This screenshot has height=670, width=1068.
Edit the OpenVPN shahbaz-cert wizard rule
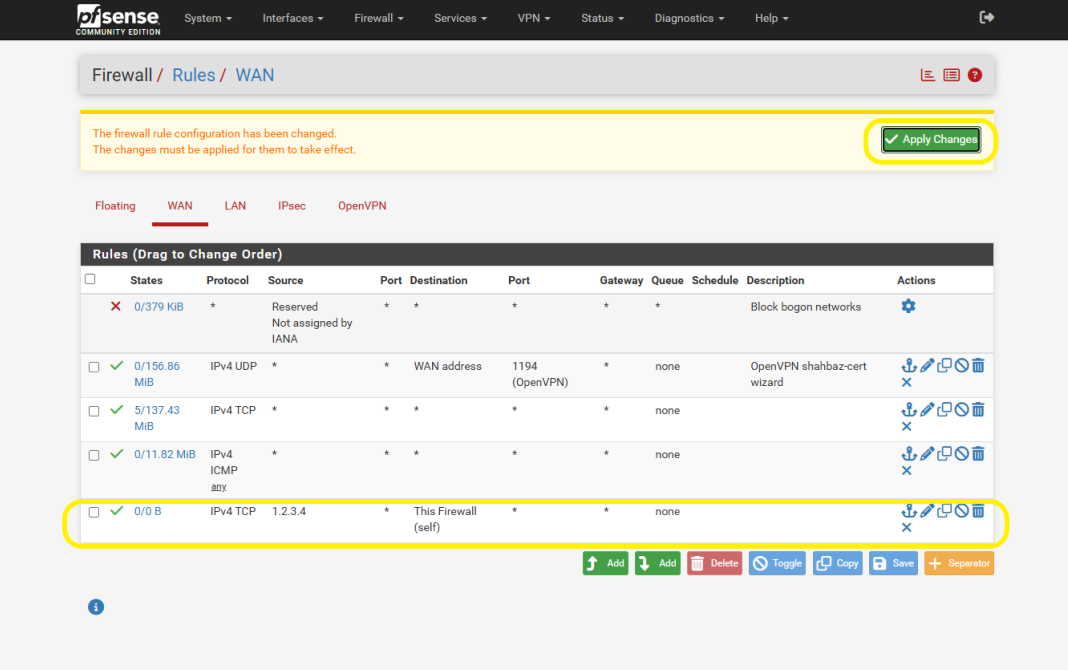[927, 366]
